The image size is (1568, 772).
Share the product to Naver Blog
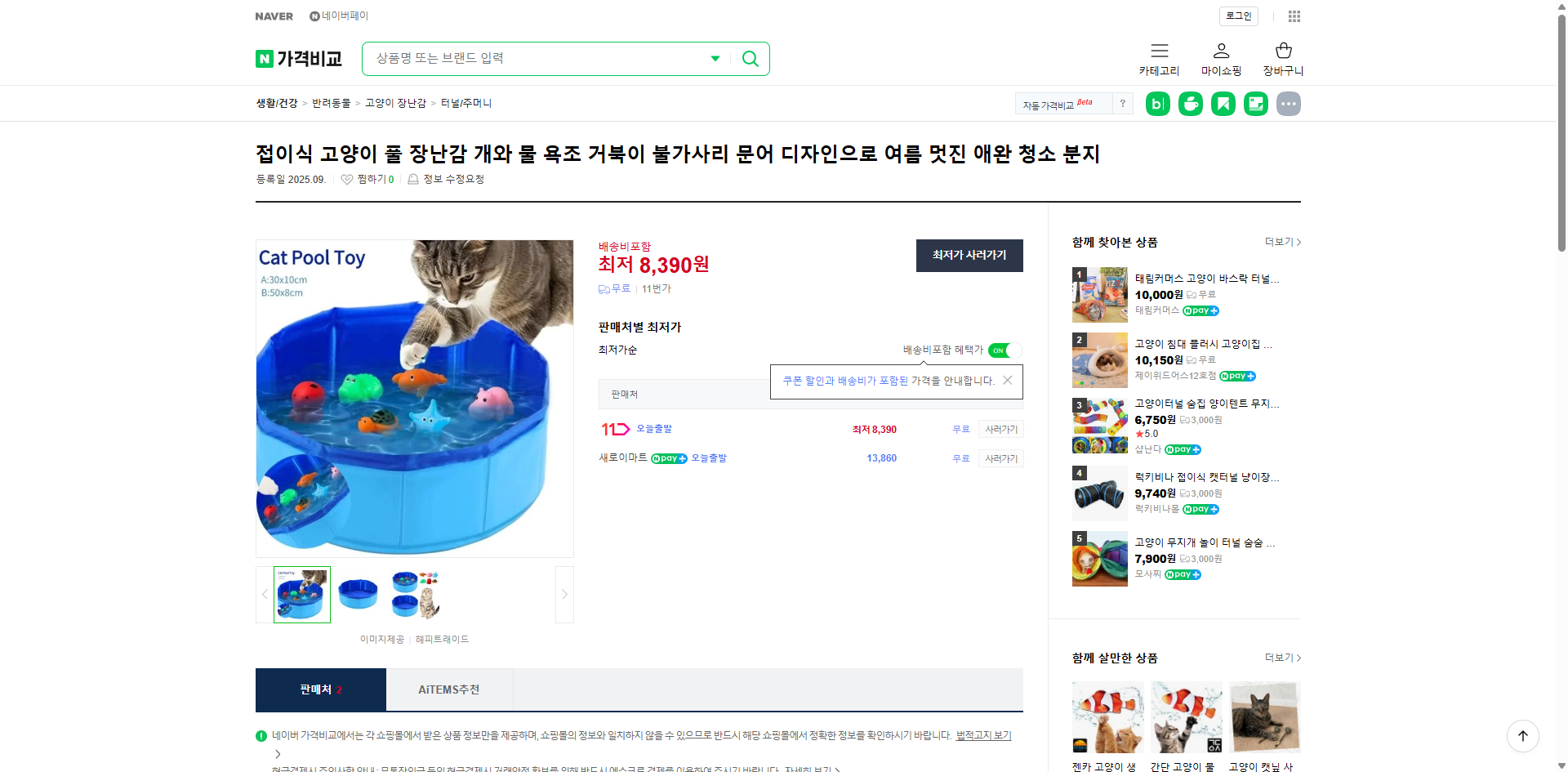1157,104
